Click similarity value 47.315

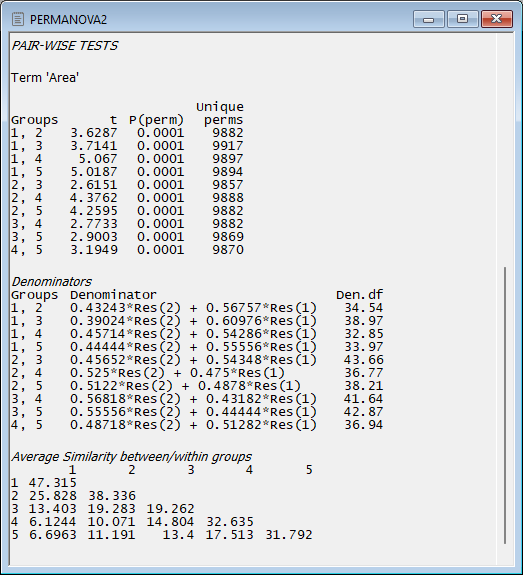(53, 483)
